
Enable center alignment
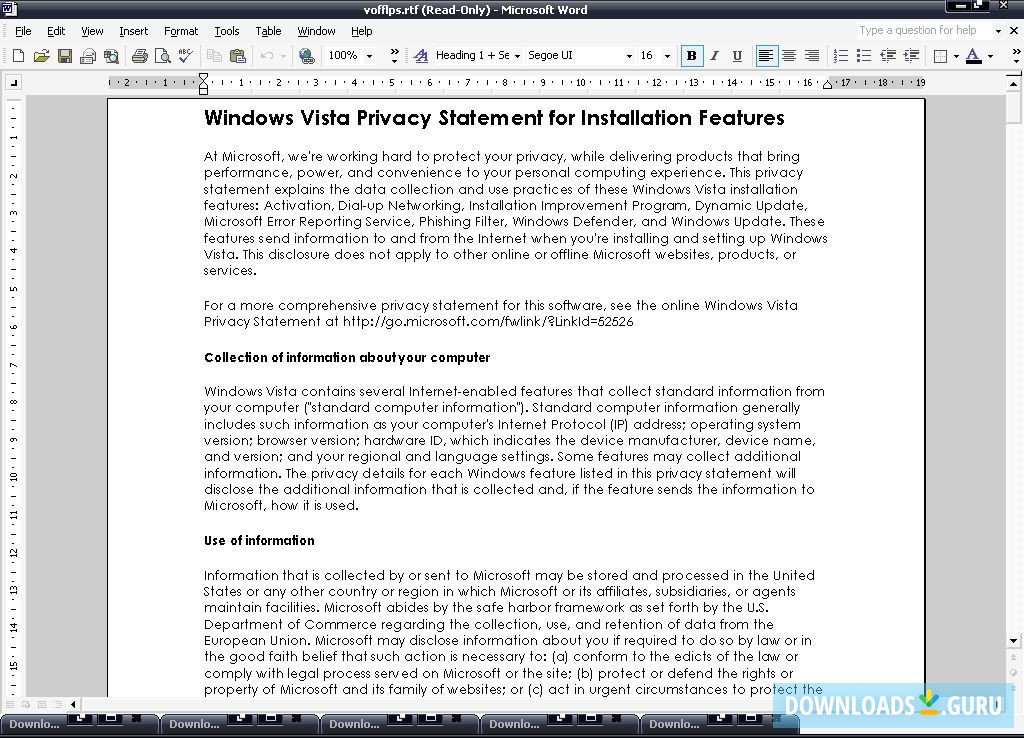pos(790,55)
